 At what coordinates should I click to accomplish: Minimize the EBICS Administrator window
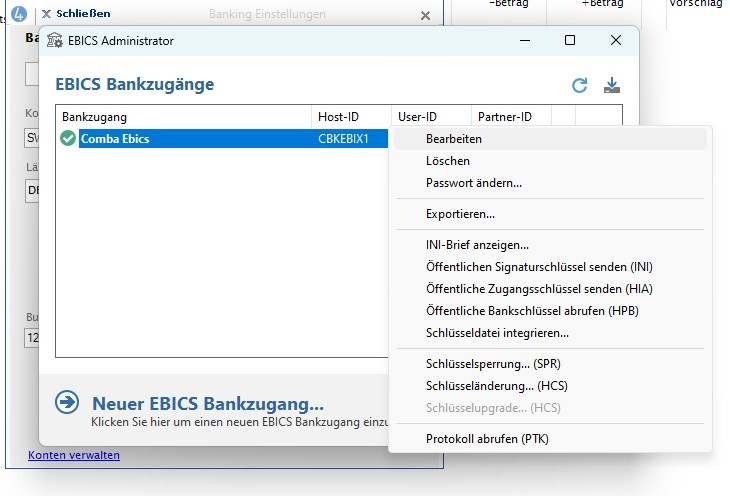(x=524, y=41)
